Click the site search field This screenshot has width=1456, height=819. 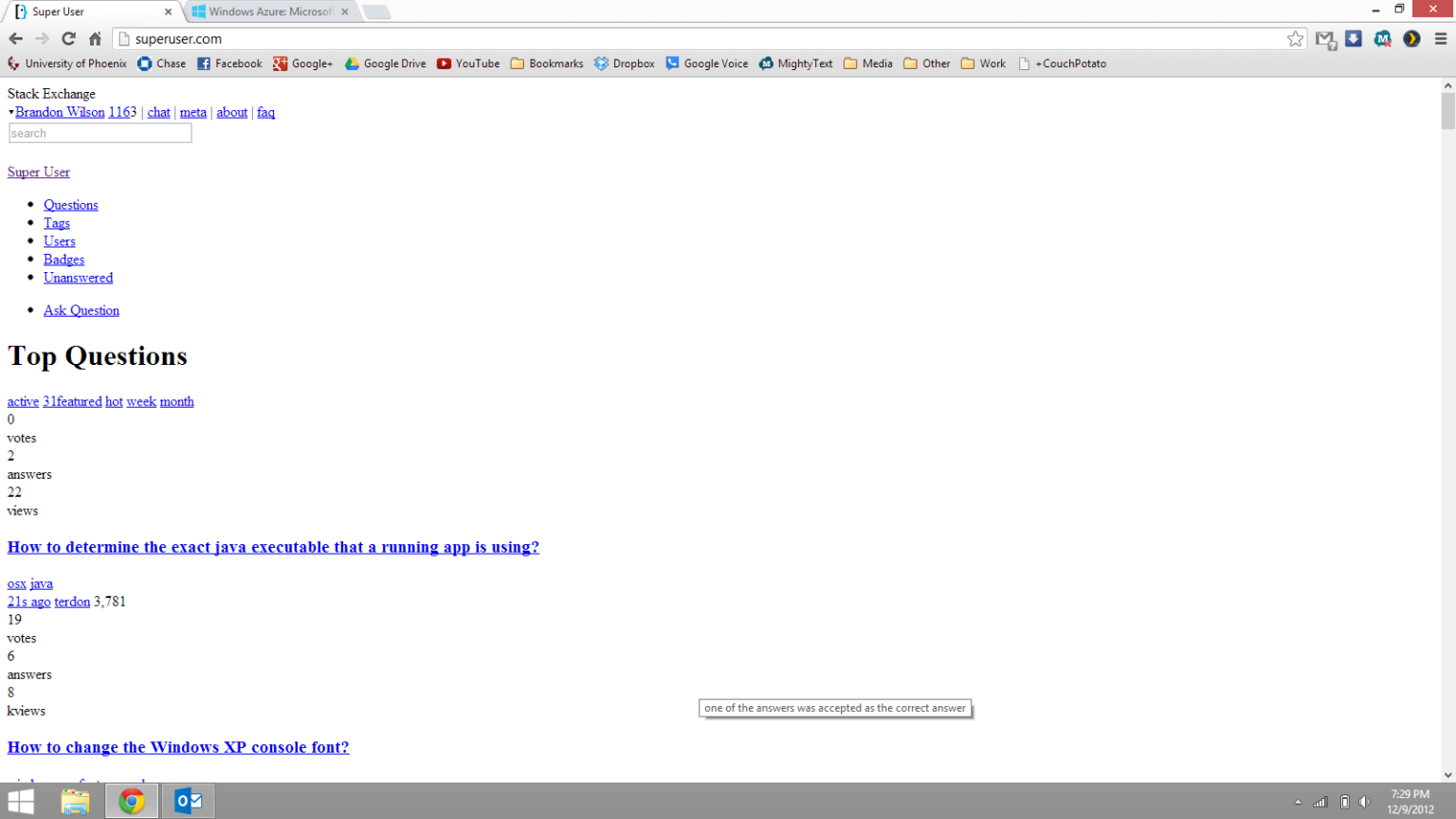coord(100,134)
